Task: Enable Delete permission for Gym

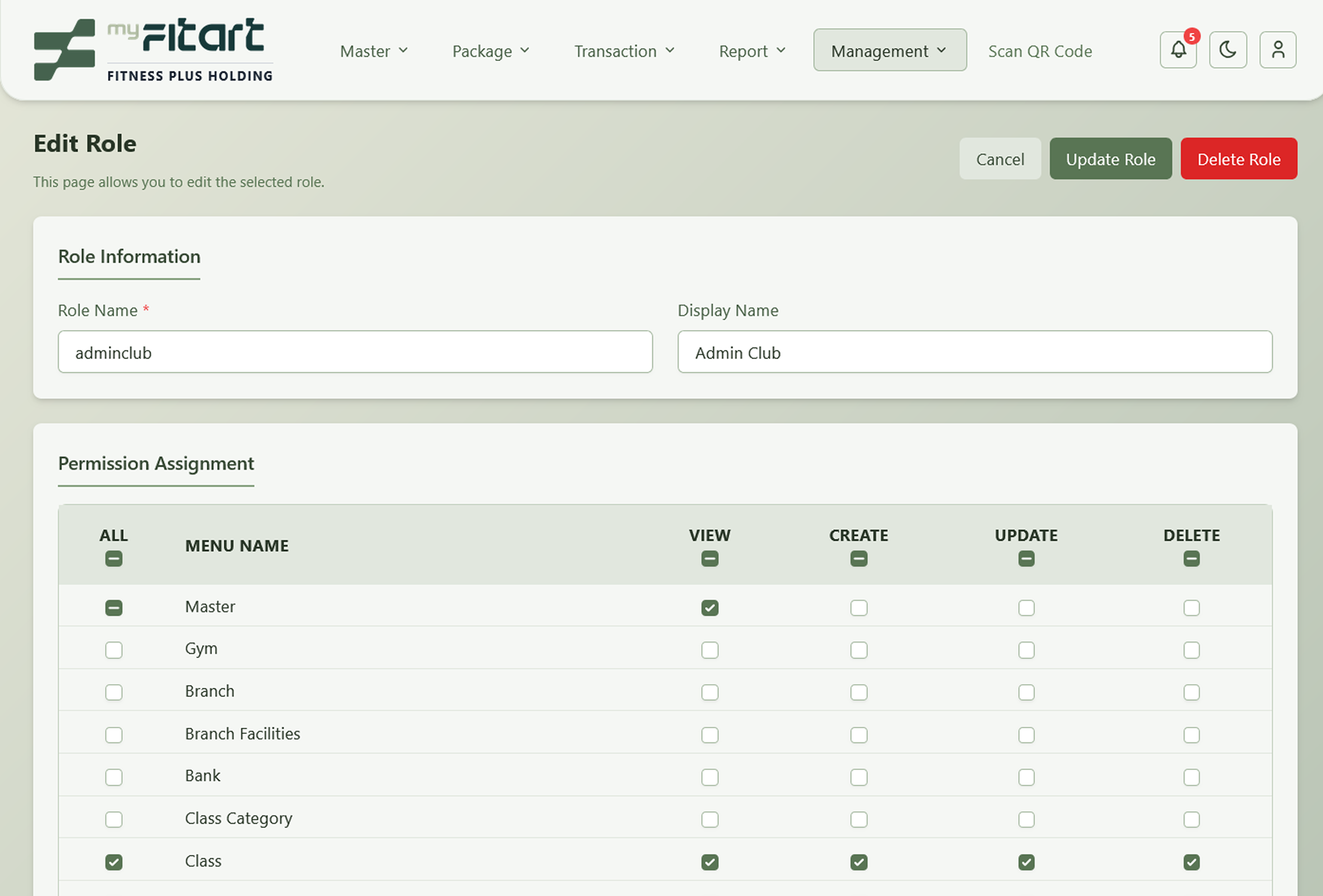Action: (x=1191, y=649)
